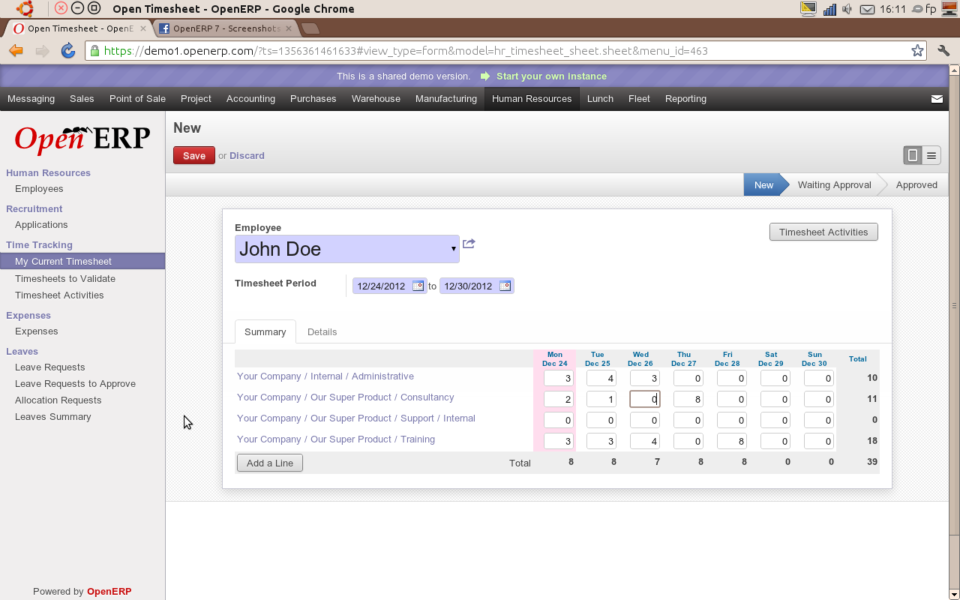960x600 pixels.
Task: Click the browser forward arrow
Action: (42, 51)
